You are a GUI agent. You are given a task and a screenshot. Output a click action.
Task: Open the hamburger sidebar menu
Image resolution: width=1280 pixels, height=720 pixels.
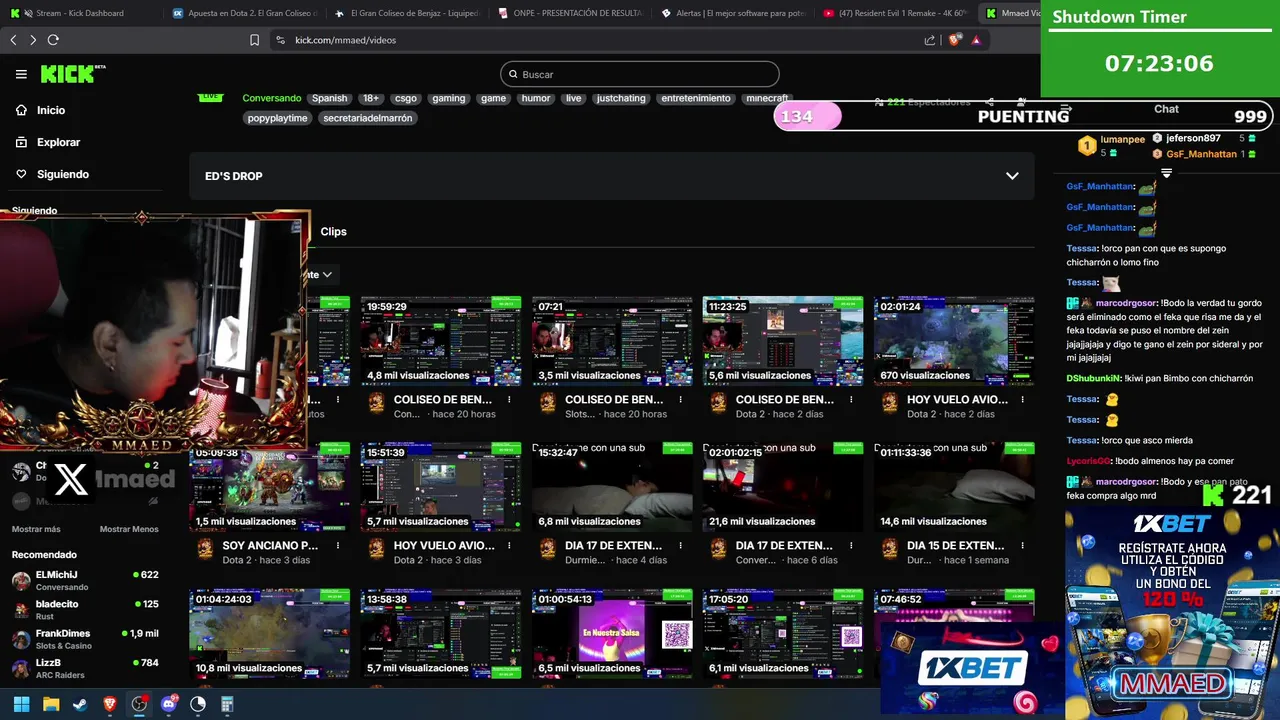[21, 74]
